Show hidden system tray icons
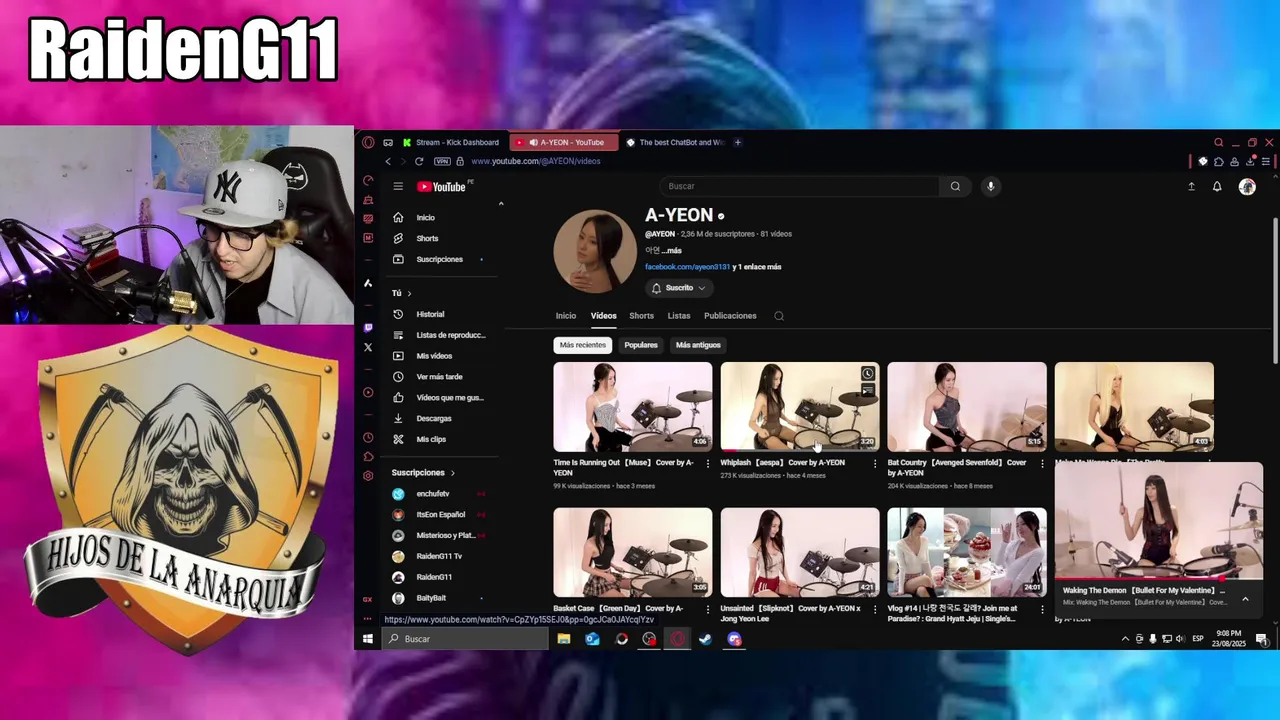1280x720 pixels. (1125, 639)
